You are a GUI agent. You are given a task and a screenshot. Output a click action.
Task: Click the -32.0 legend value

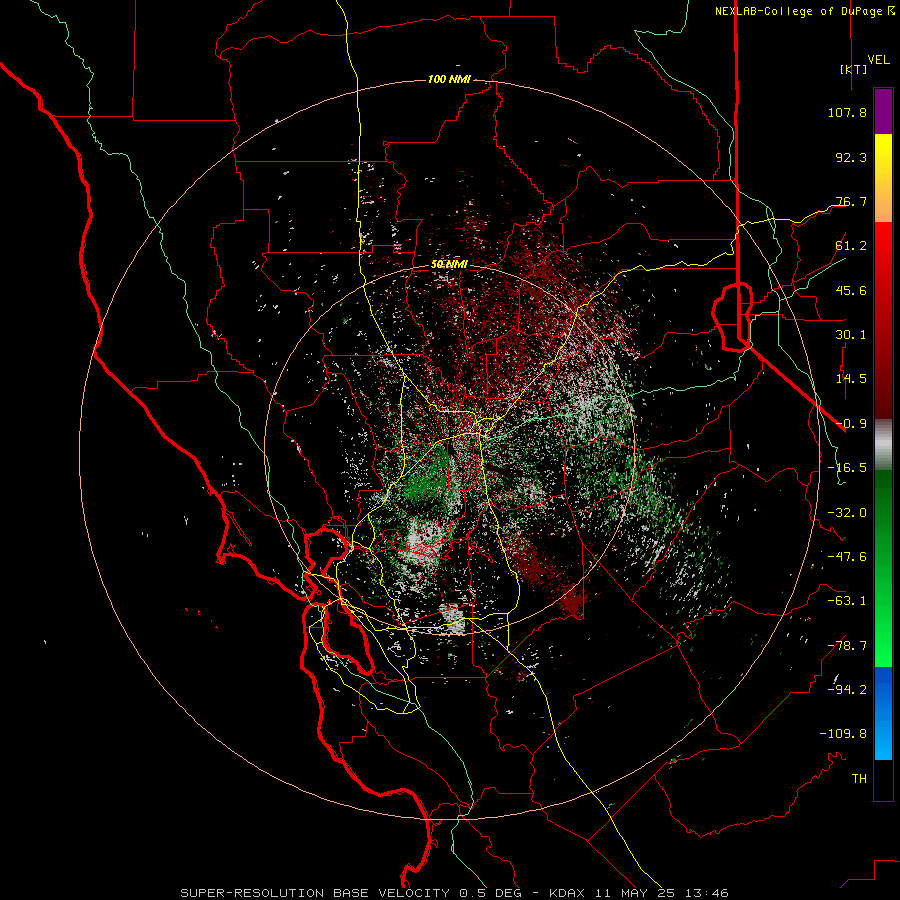(x=847, y=513)
